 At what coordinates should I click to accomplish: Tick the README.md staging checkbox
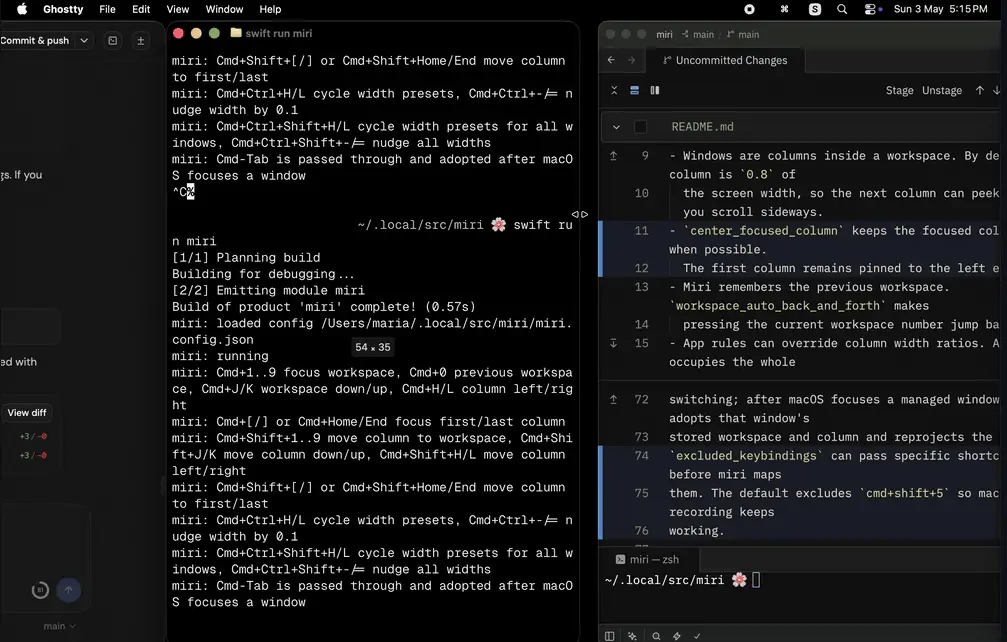pos(640,127)
